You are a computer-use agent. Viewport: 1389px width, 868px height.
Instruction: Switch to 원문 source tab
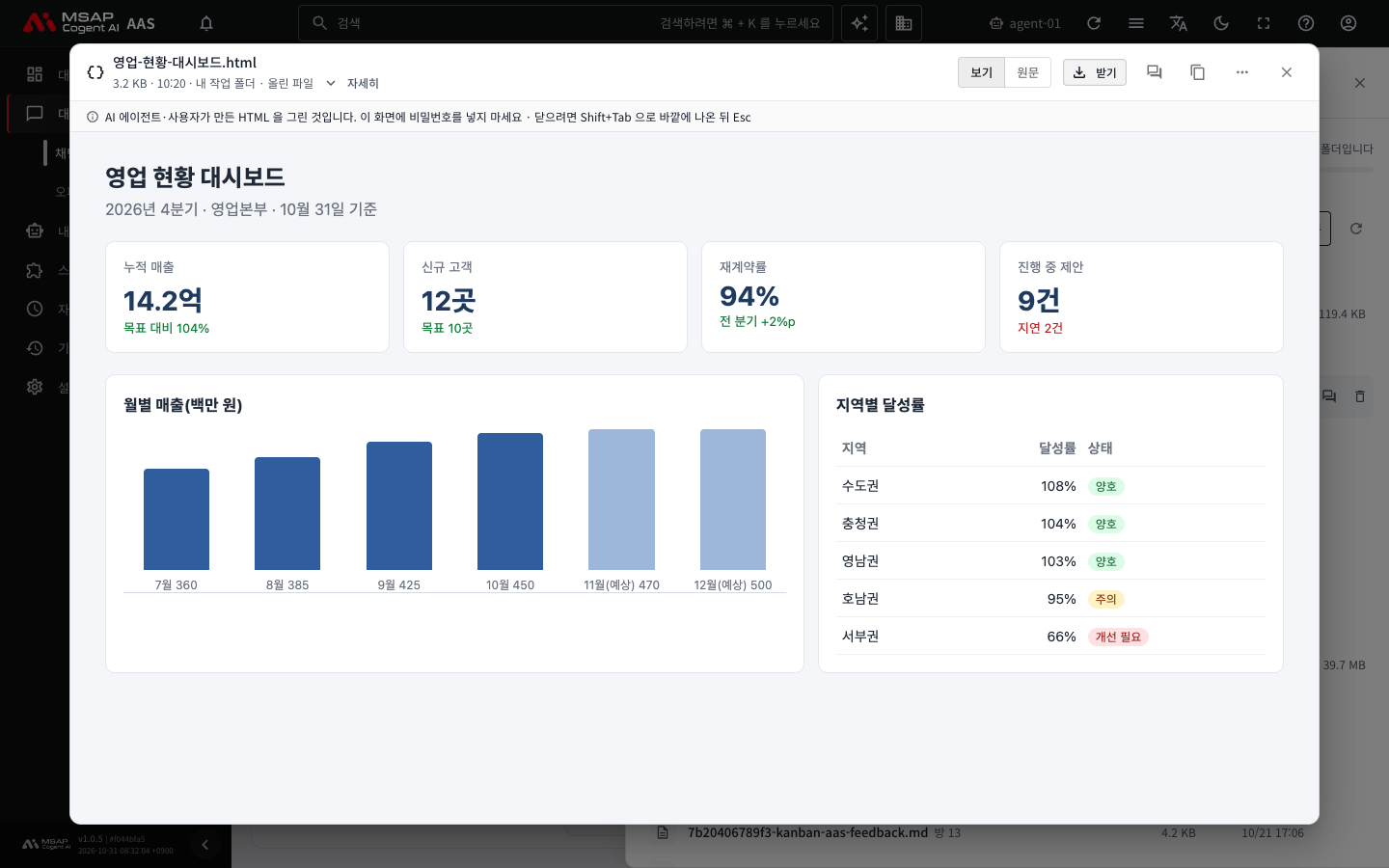[1028, 72]
